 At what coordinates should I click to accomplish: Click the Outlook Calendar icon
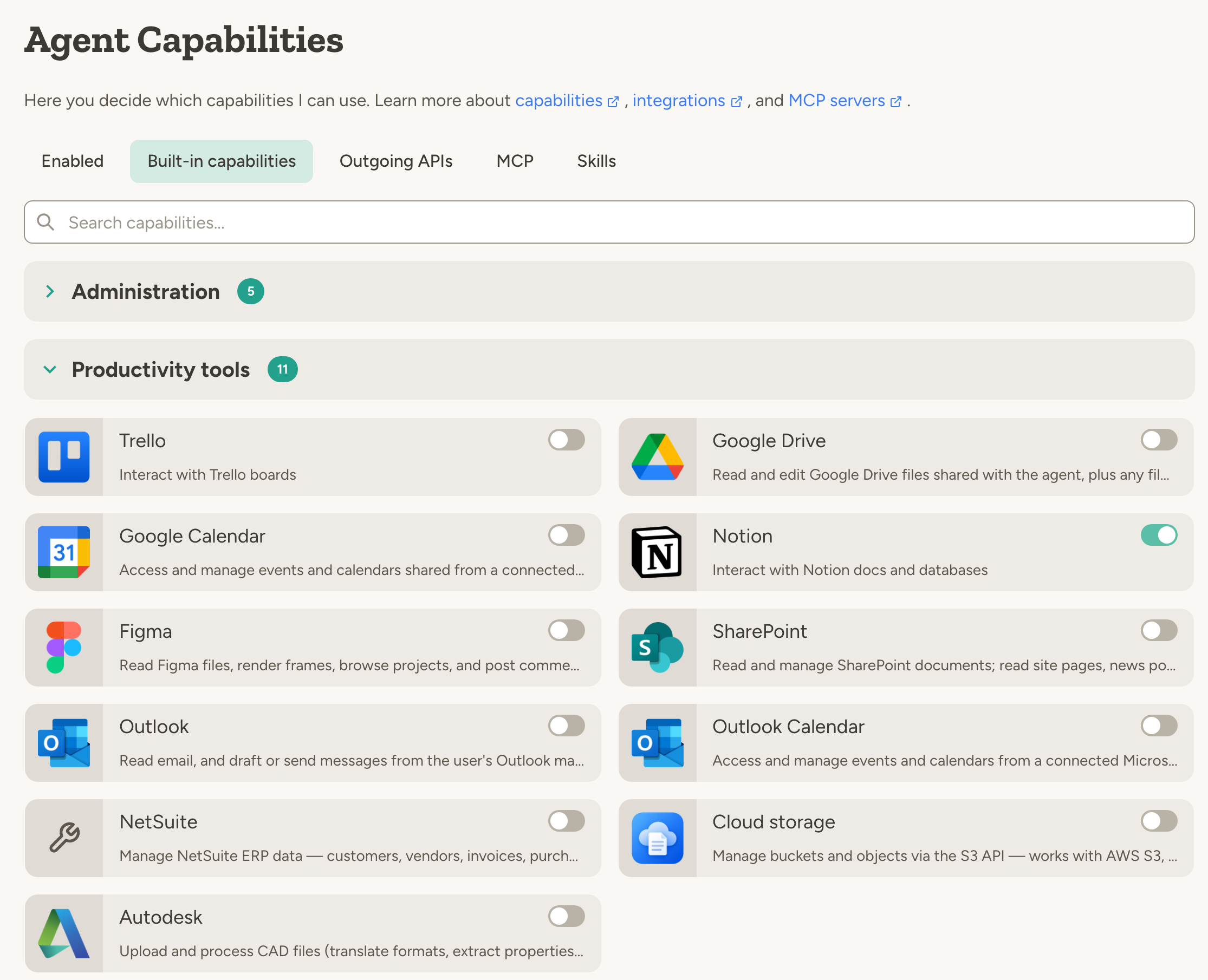658,743
